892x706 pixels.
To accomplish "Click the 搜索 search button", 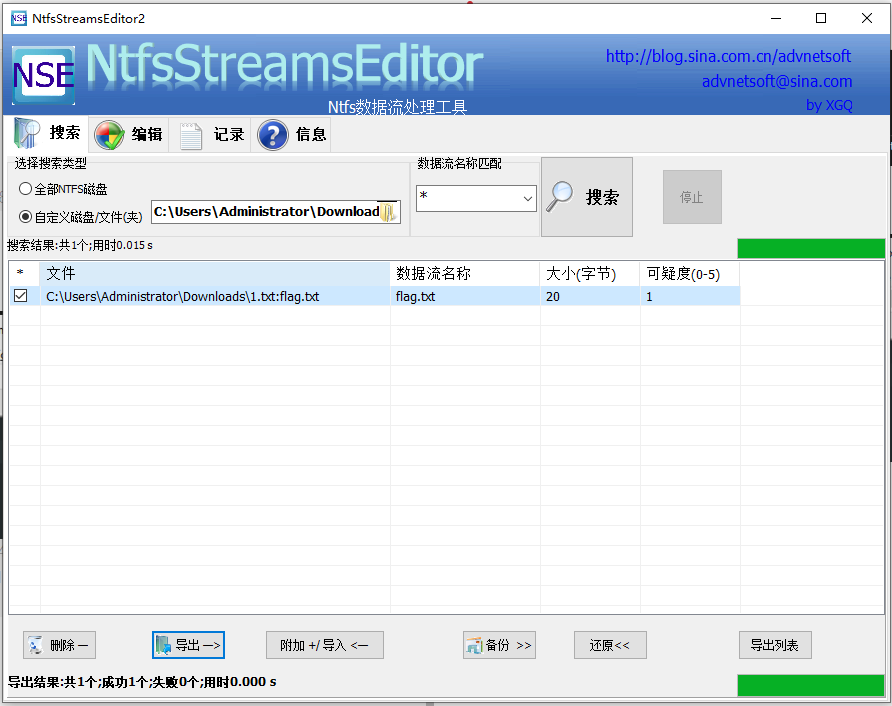I will pos(587,197).
